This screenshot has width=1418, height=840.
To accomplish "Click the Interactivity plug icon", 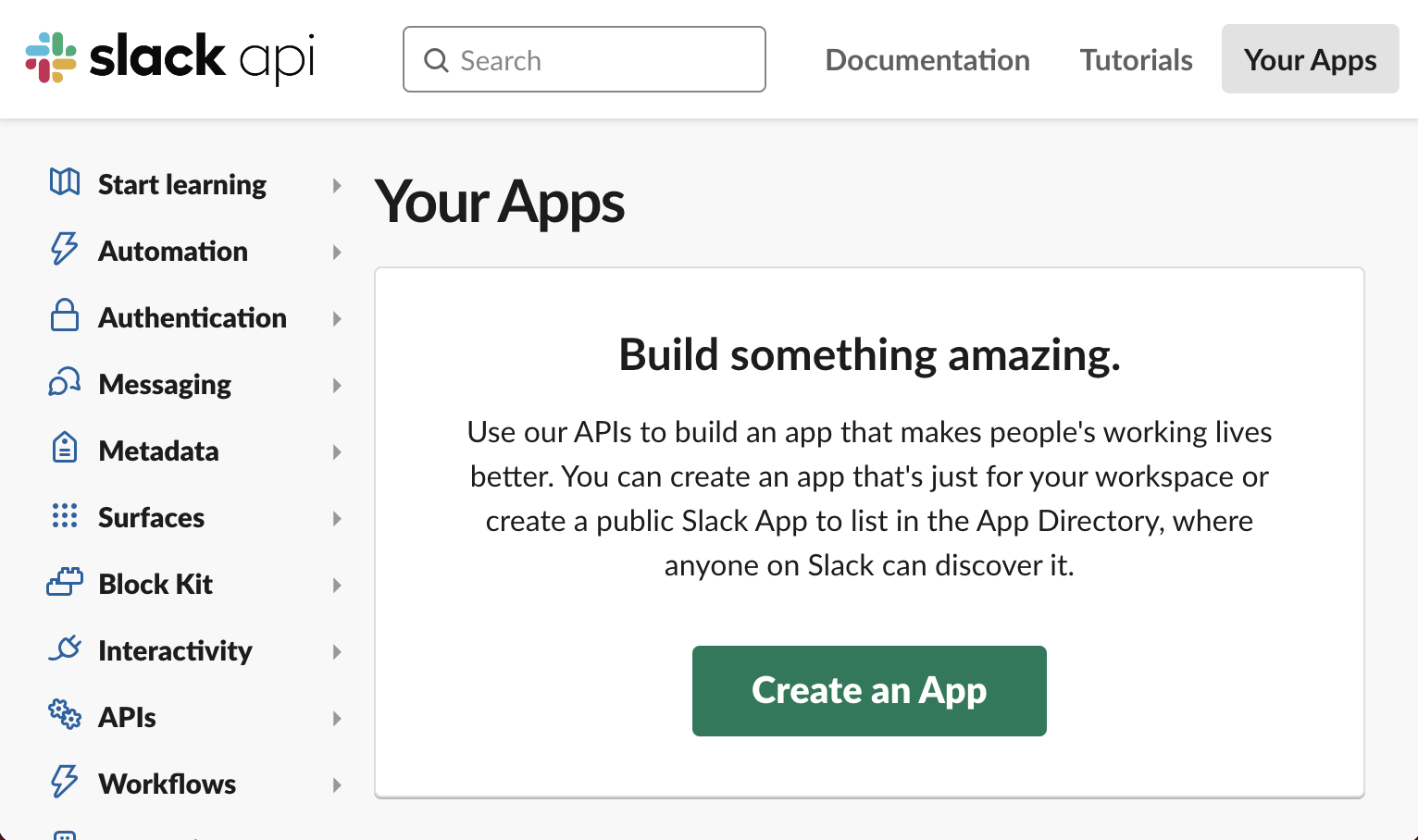I will coord(65,648).
